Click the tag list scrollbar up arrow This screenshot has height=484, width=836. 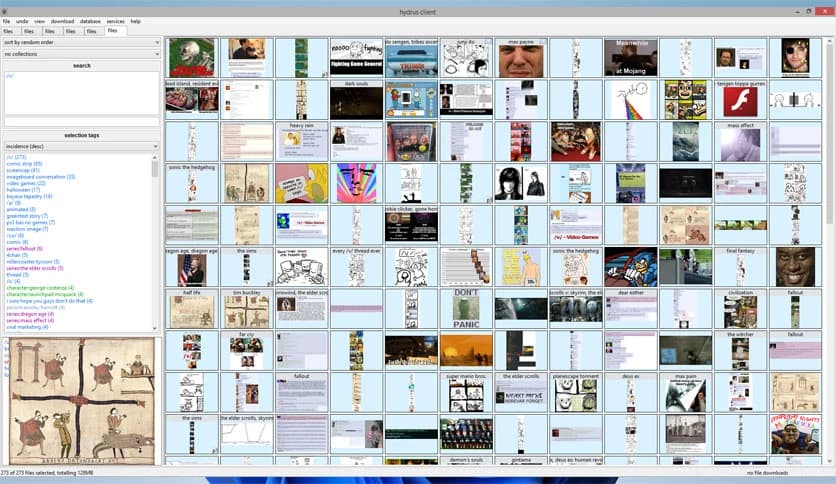pyautogui.click(x=155, y=157)
